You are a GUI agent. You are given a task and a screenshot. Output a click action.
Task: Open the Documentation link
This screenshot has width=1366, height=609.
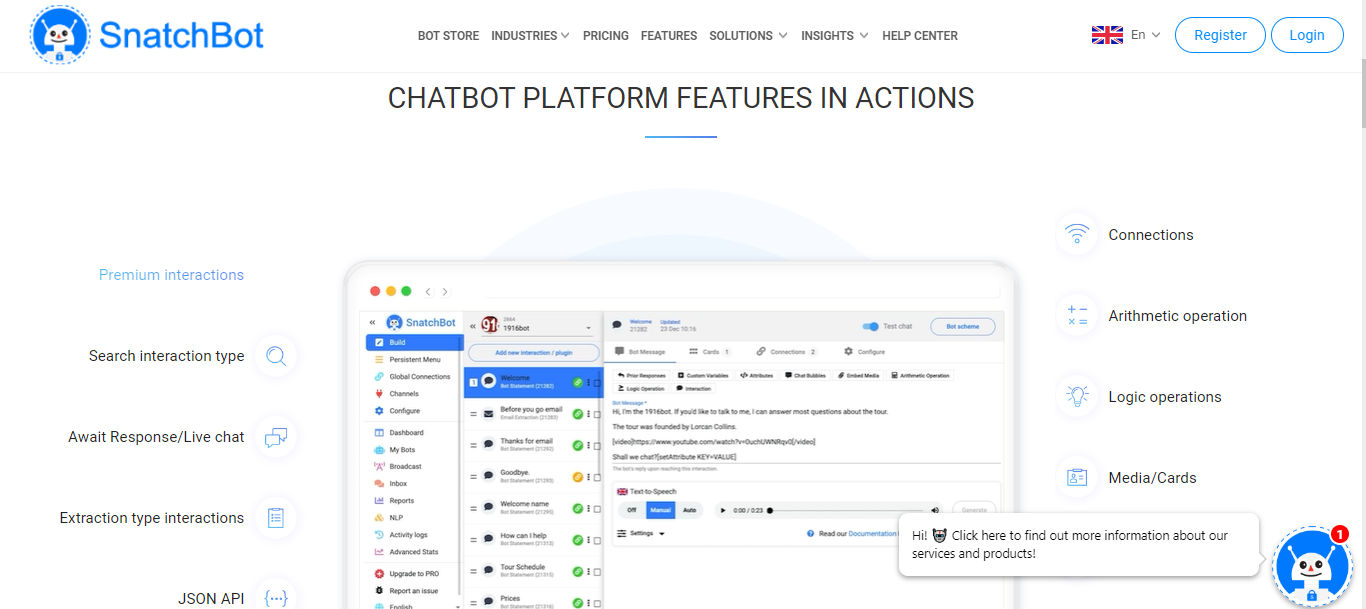coord(872,533)
